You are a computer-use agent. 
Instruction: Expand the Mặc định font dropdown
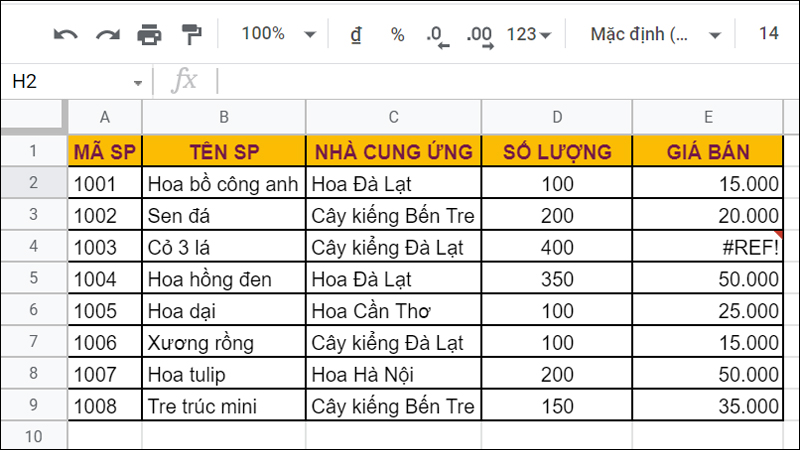656,35
